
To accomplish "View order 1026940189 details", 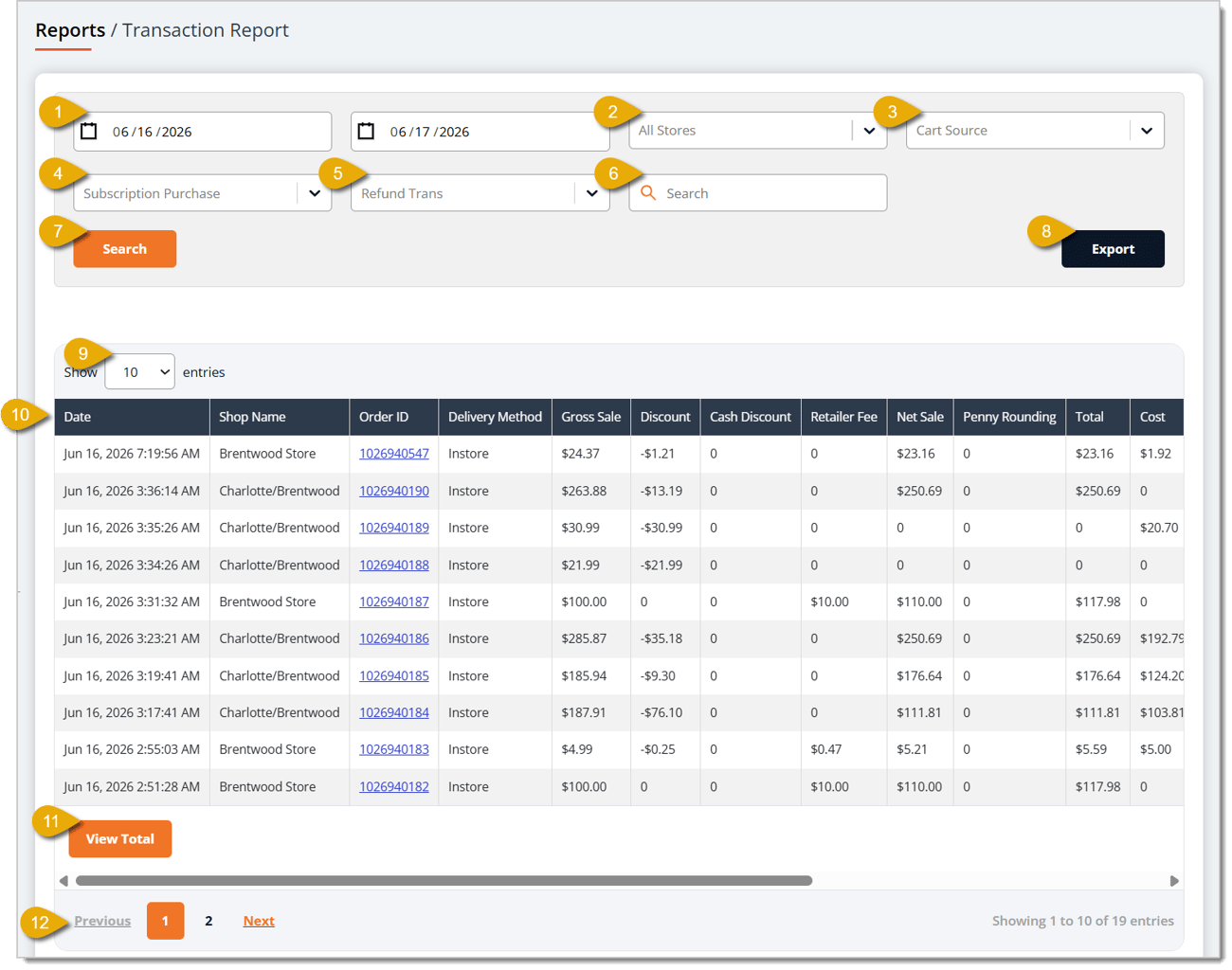I will point(394,528).
